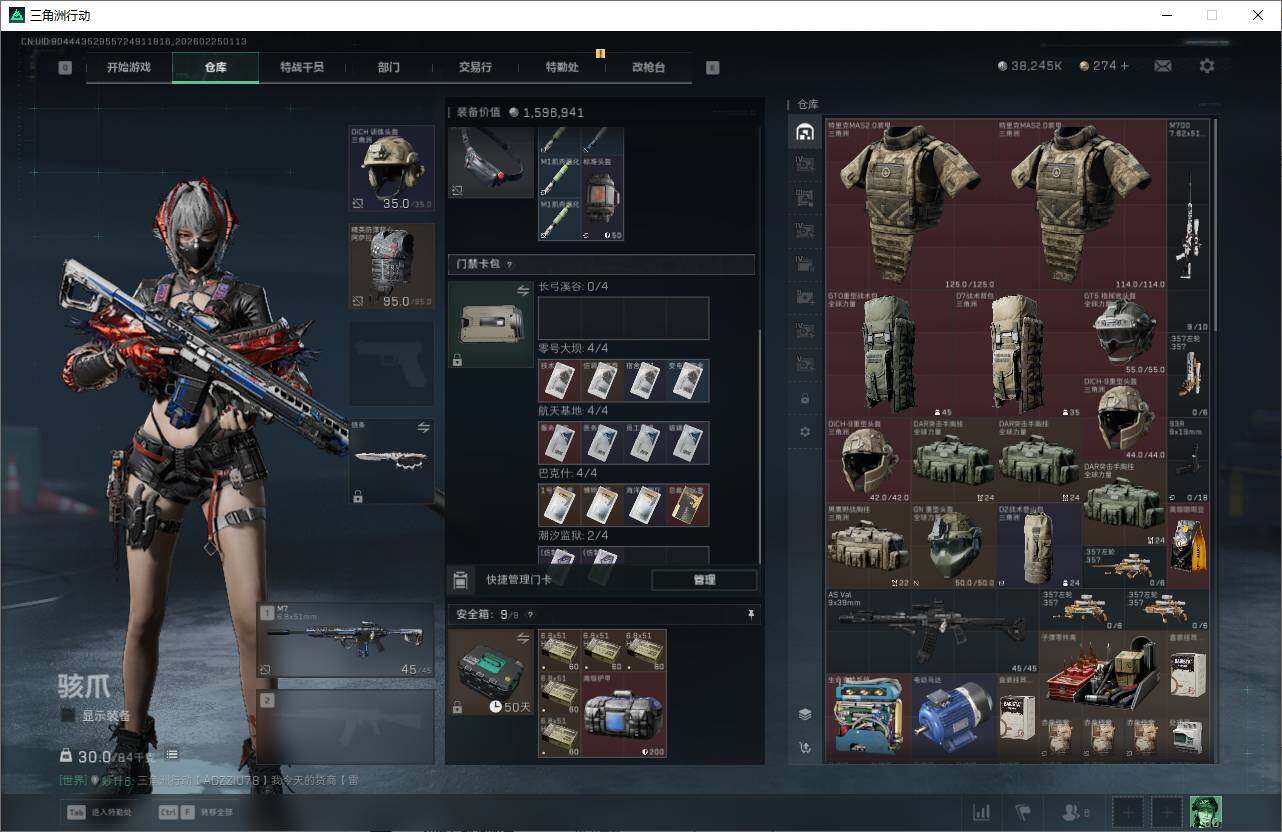Click the swap icon on the knife slot
1282x832 pixels.
pyautogui.click(x=423, y=427)
